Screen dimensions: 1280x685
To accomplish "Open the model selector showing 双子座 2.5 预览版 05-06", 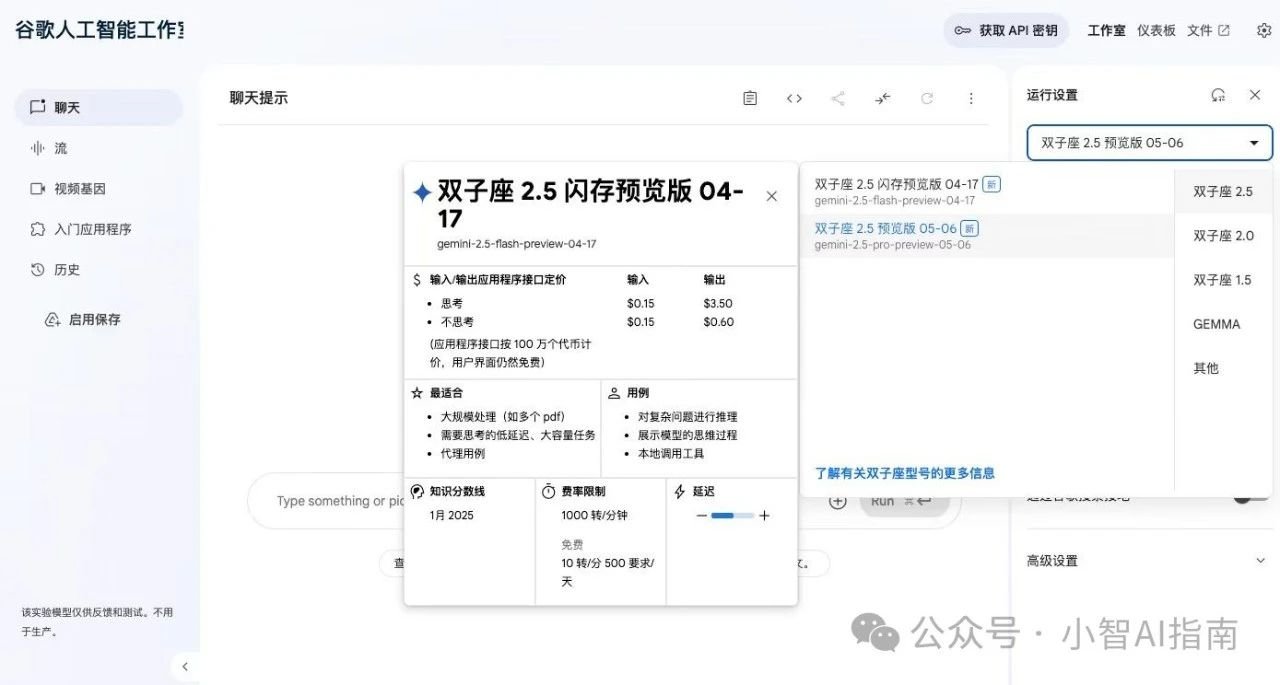I will coord(1148,142).
